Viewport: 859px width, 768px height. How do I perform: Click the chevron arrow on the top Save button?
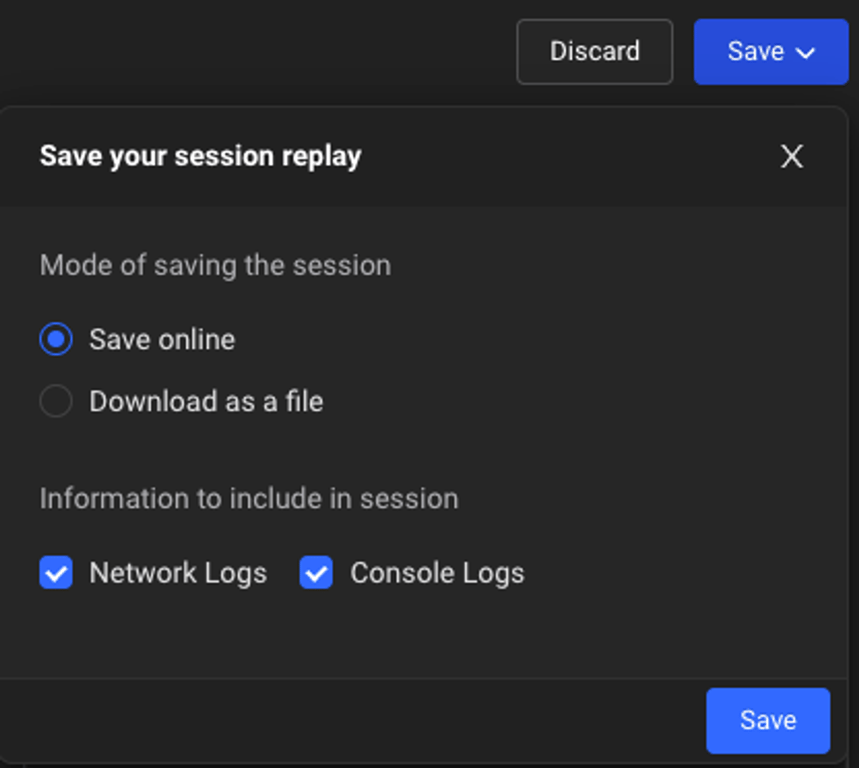tap(806, 53)
